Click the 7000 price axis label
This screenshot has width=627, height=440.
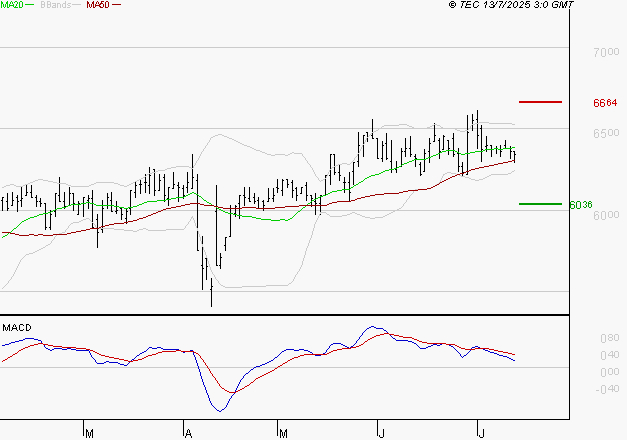[606, 52]
